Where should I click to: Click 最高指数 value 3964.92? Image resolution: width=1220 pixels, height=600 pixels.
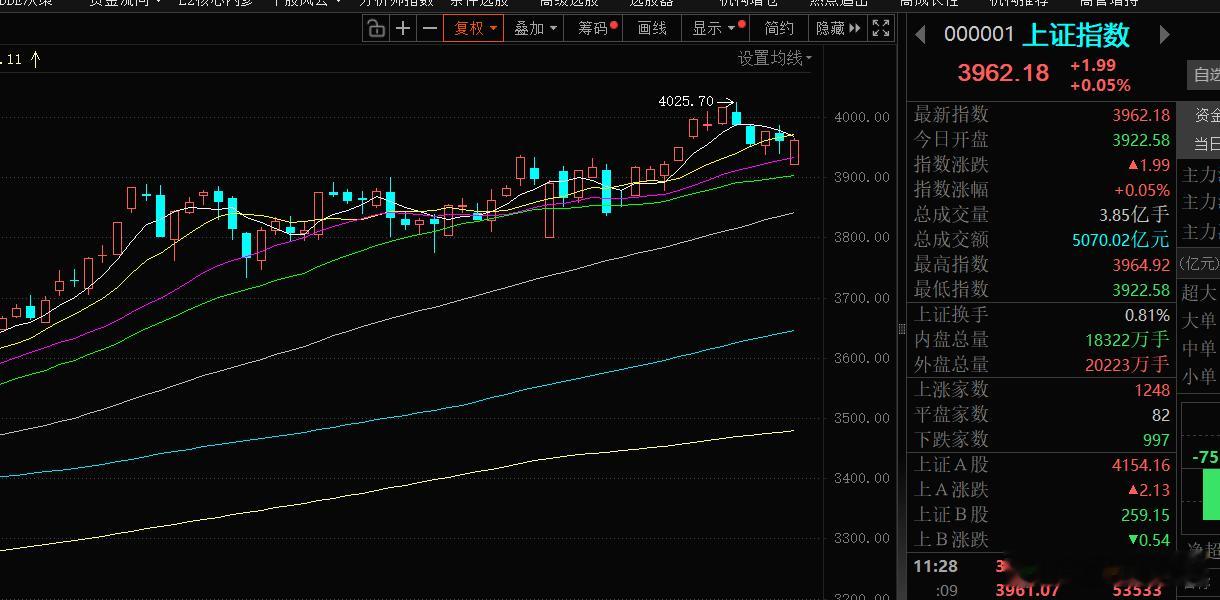(x=1141, y=265)
